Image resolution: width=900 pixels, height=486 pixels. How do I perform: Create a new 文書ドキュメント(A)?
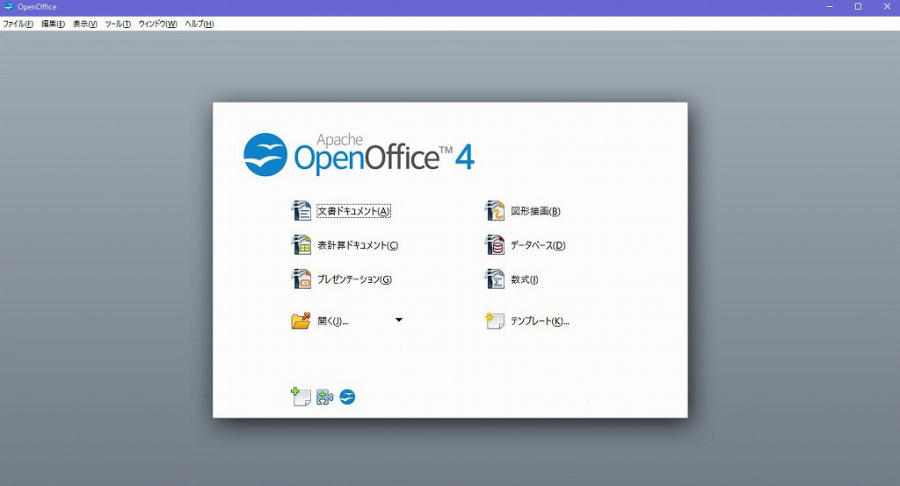(354, 211)
